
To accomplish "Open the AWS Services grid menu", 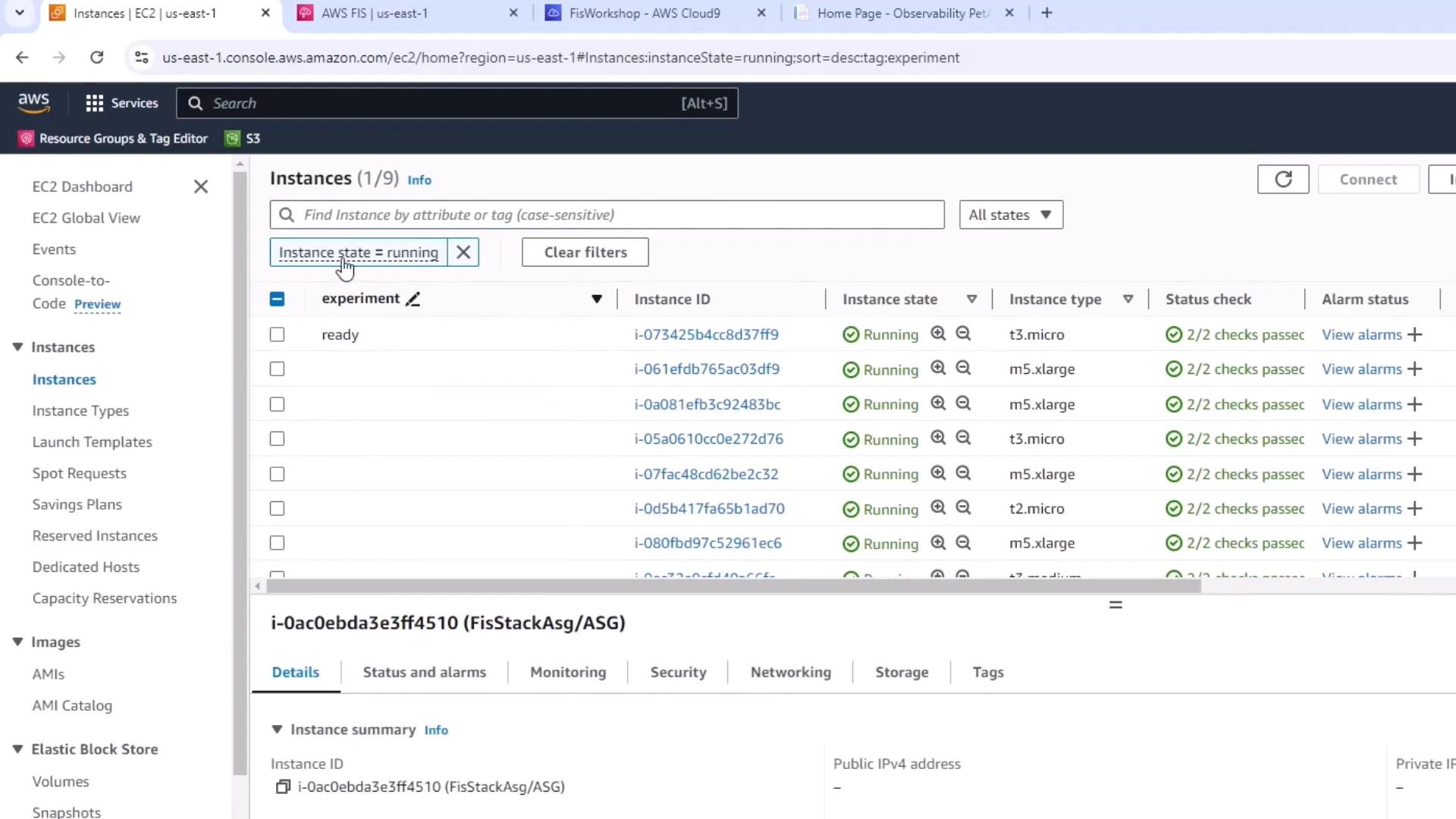I will pyautogui.click(x=94, y=103).
